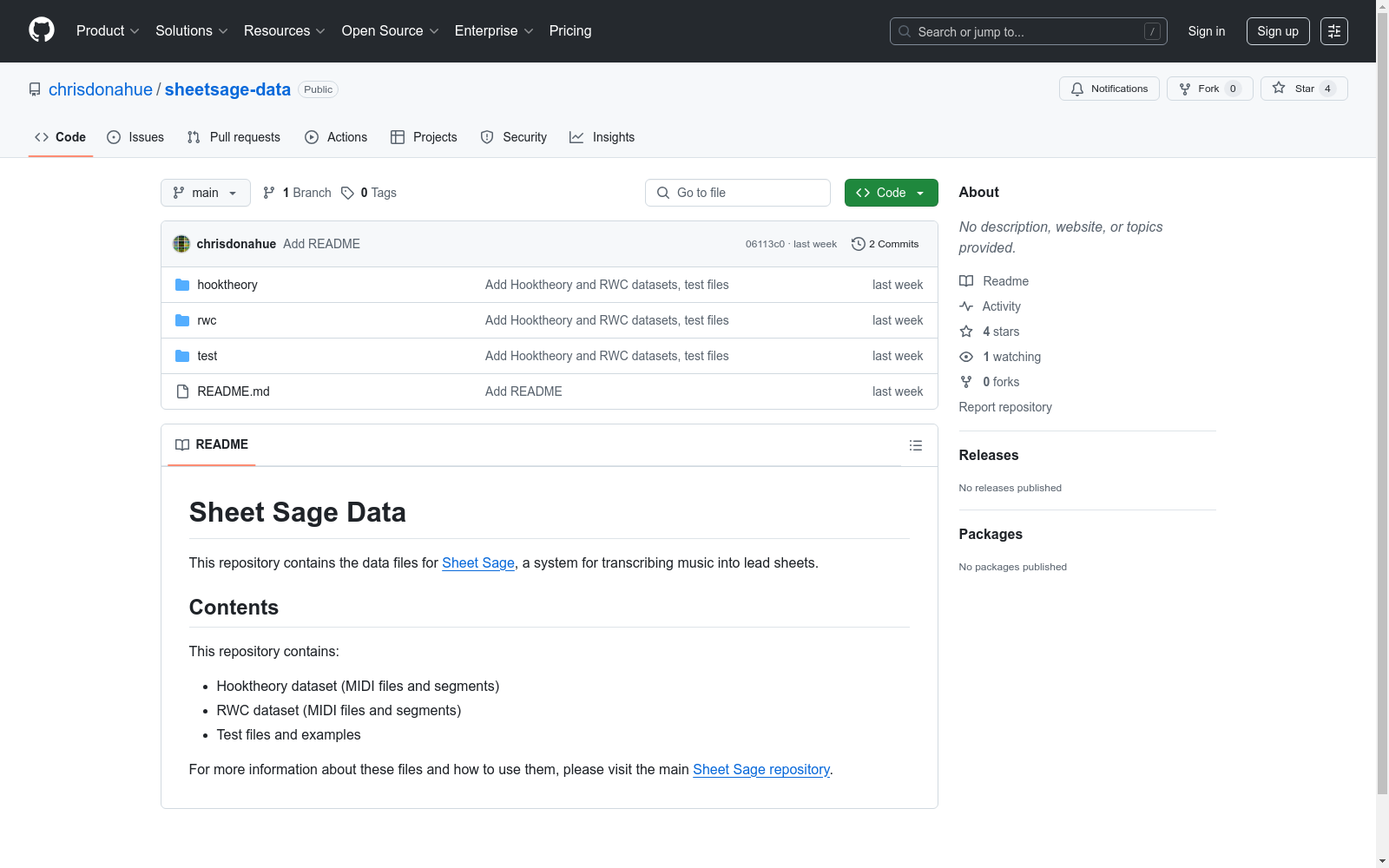Open README outline list icon
This screenshot has width=1389, height=868.
tap(915, 445)
